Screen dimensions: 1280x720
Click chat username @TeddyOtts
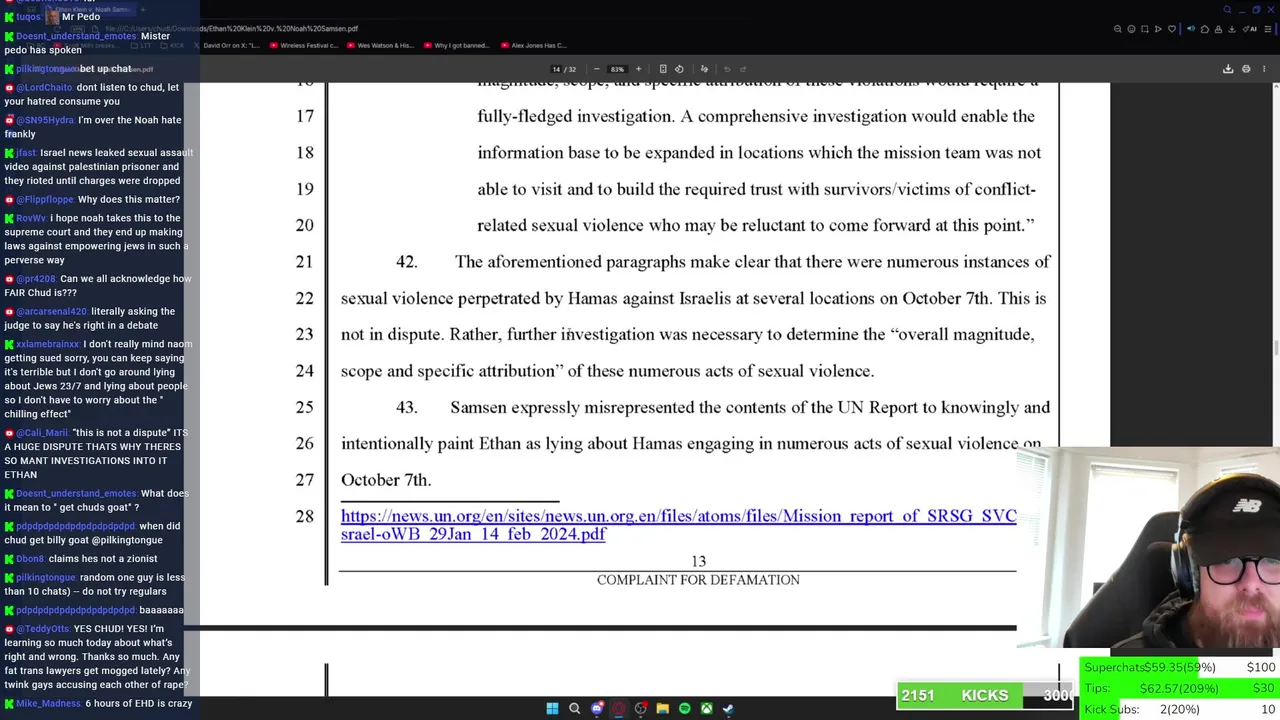[43, 629]
